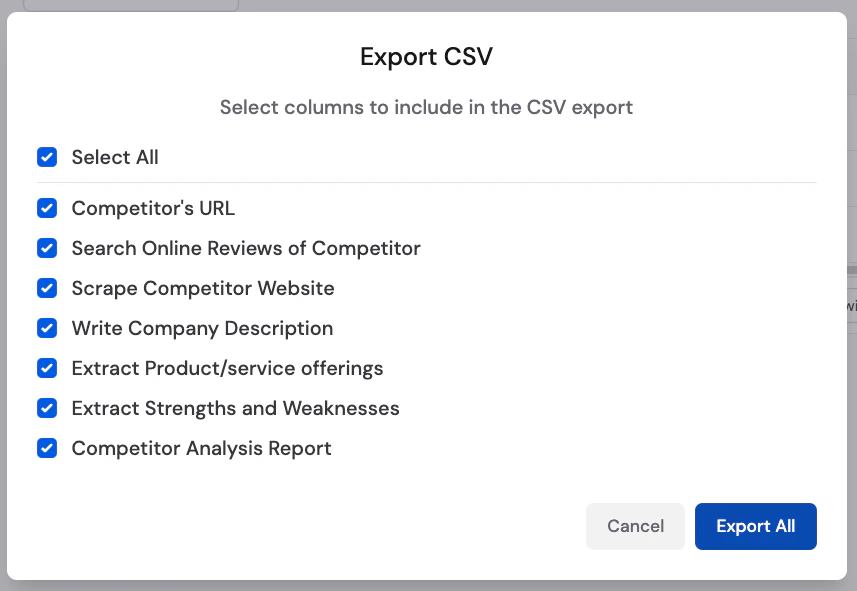Uncheck Extract Product/service offerings checkbox
The image size is (857, 591).
47,368
